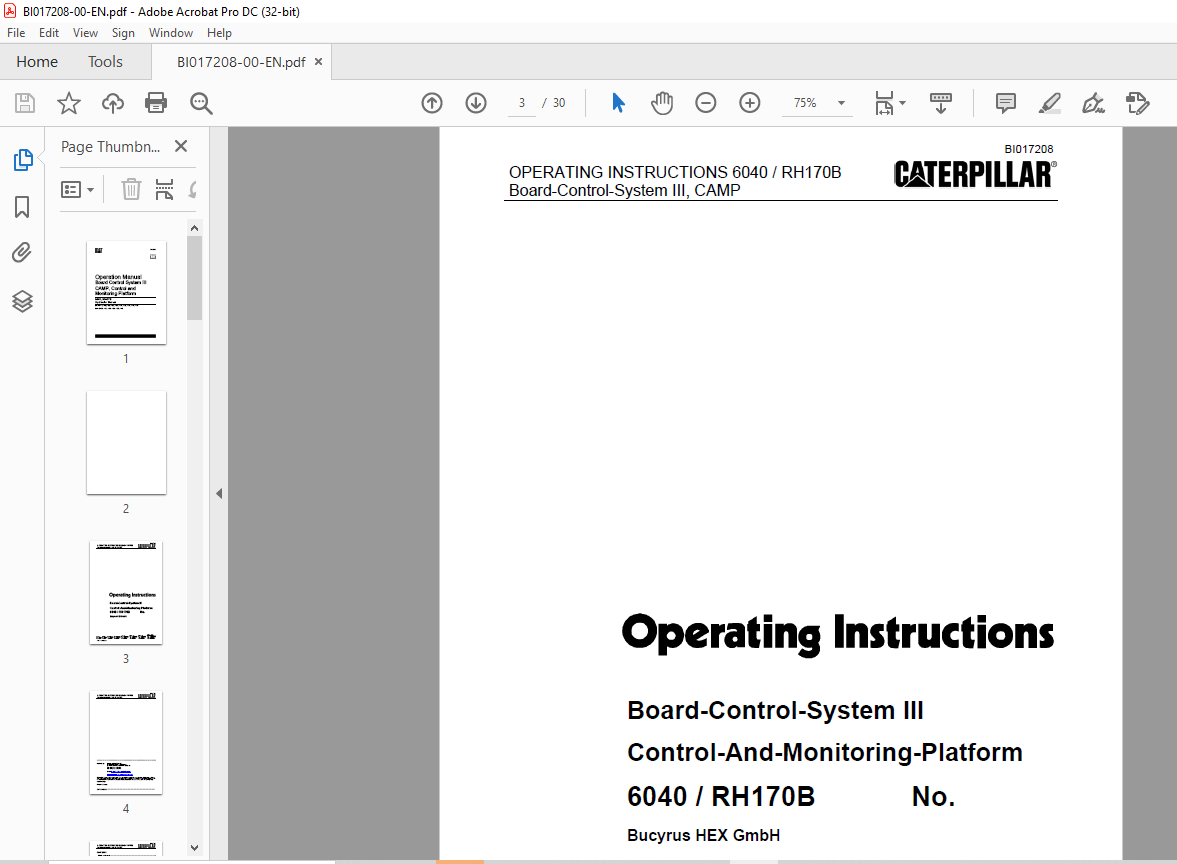Click the print pages thumbnail icon

[164, 189]
